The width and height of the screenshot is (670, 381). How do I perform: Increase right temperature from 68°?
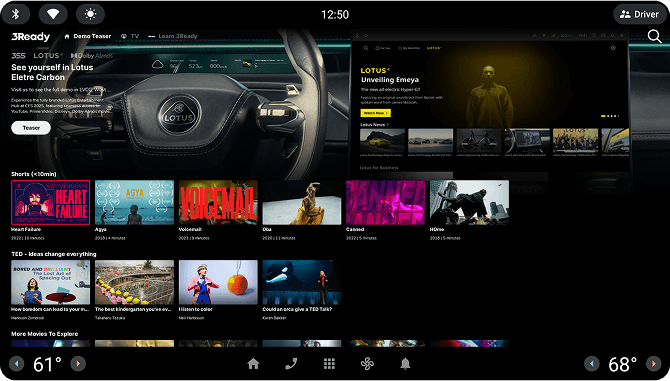click(x=653, y=364)
